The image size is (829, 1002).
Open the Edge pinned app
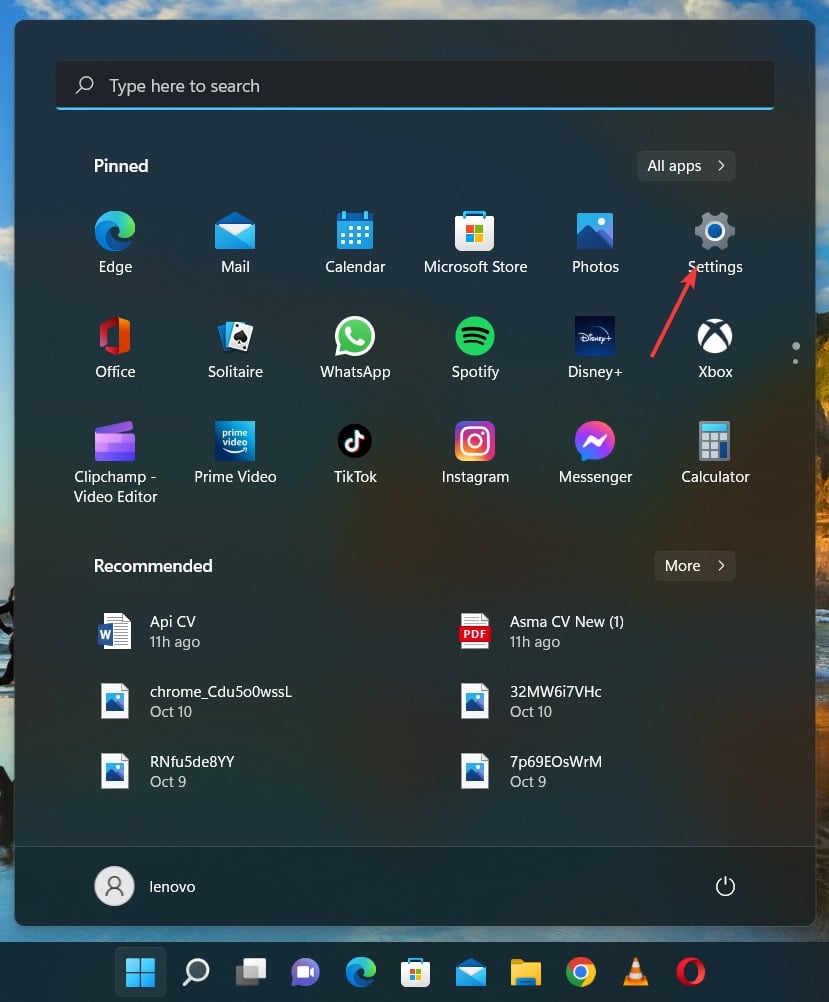[115, 242]
